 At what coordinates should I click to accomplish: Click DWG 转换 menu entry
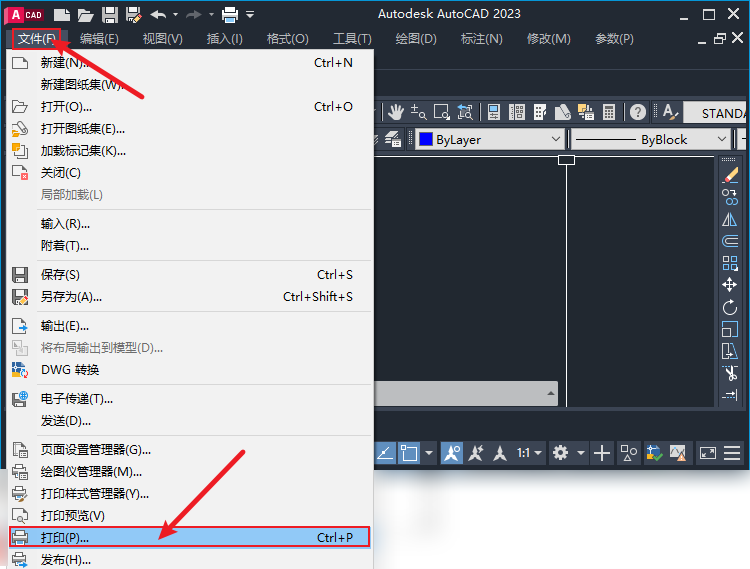pos(189,370)
